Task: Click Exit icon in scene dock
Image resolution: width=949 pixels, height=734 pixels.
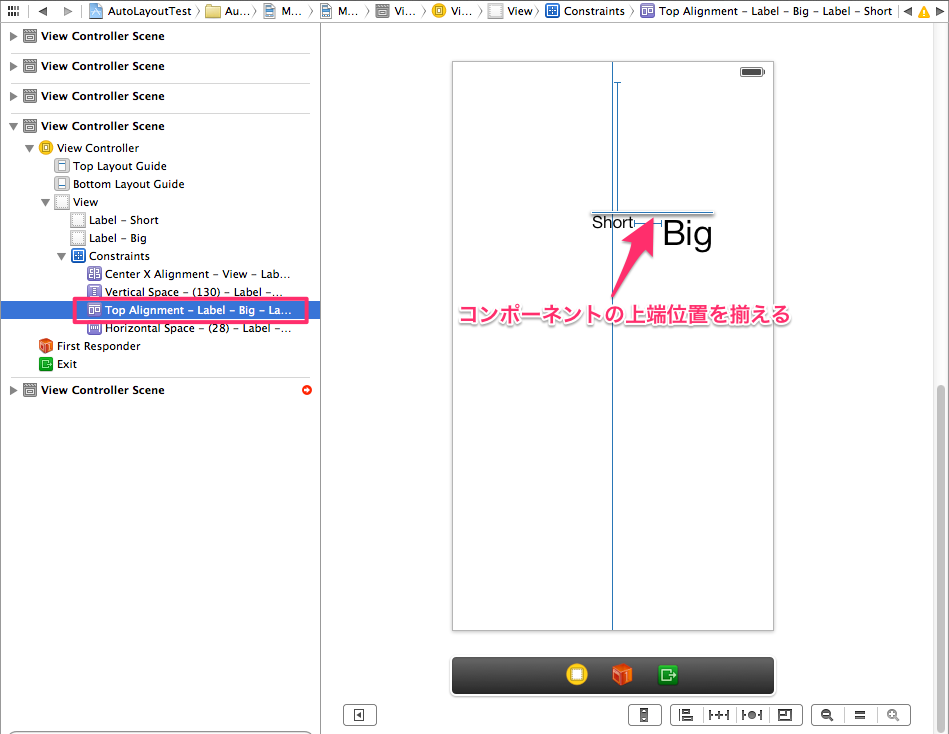Action: point(668,674)
